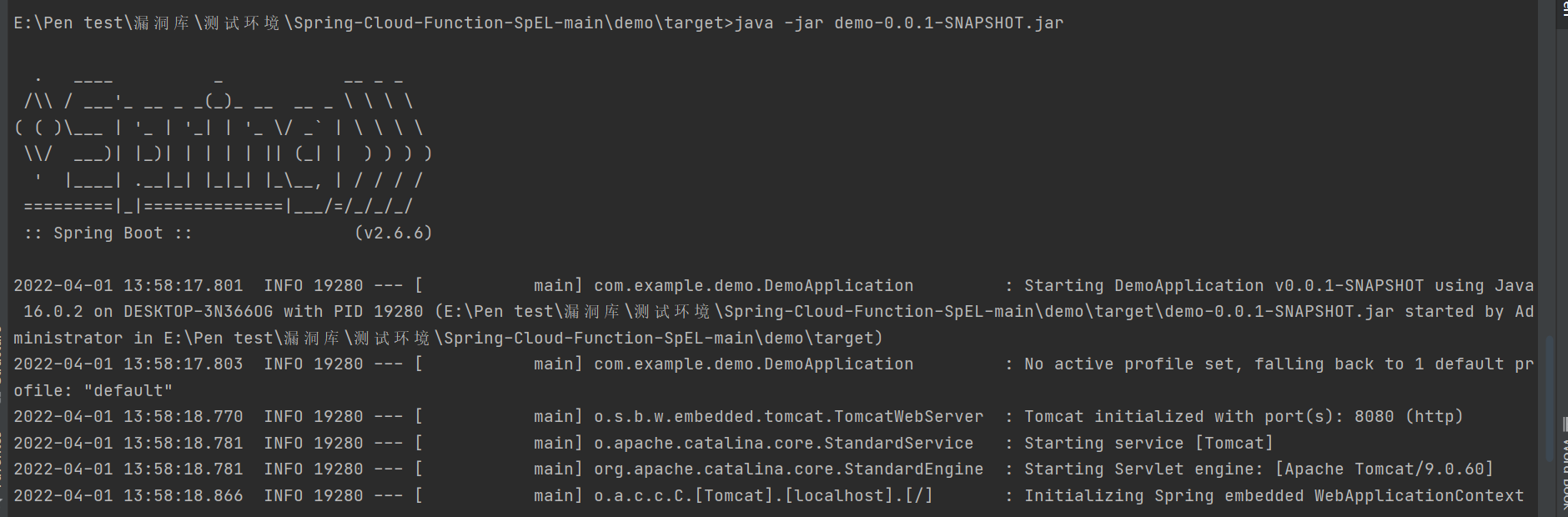Viewport: 1568px width, 517px height.
Task: Click the 13:58:18.866 timestamp
Action: tap(183, 496)
